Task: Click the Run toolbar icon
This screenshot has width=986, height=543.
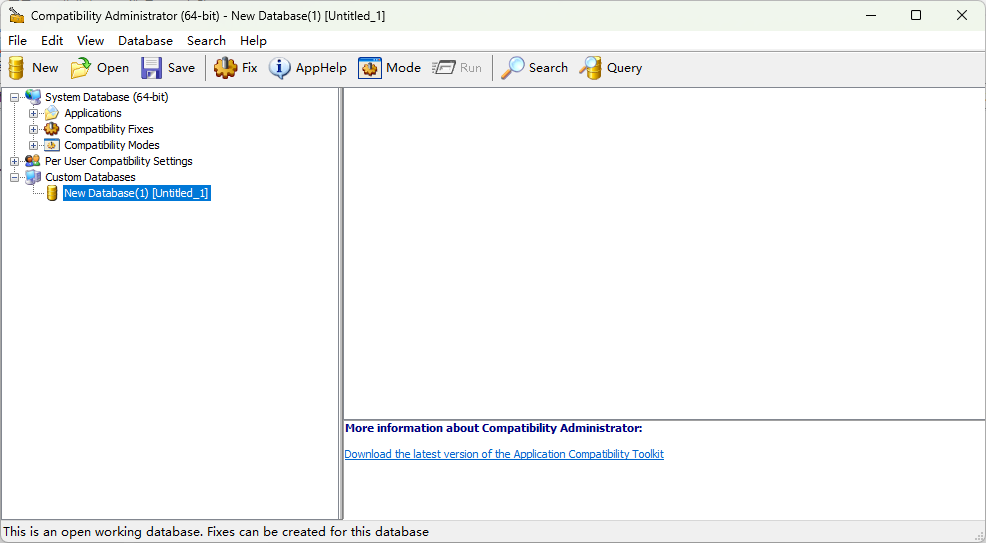Action: point(443,67)
